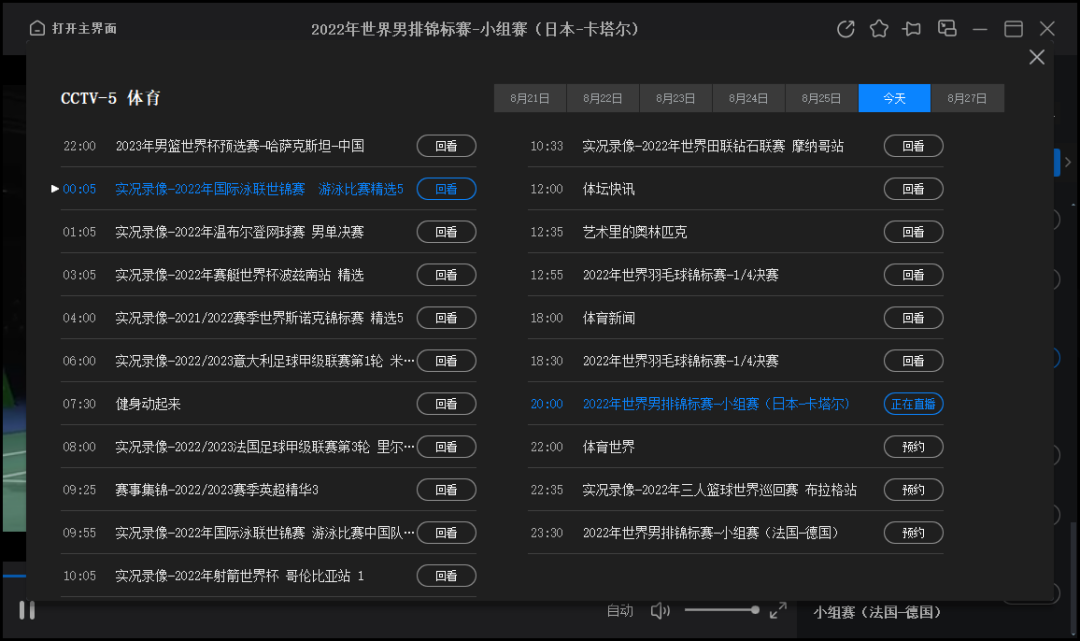Screen dimensions: 1080x641
Task: Pin the player window with the pin icon
Action: (x=912, y=29)
